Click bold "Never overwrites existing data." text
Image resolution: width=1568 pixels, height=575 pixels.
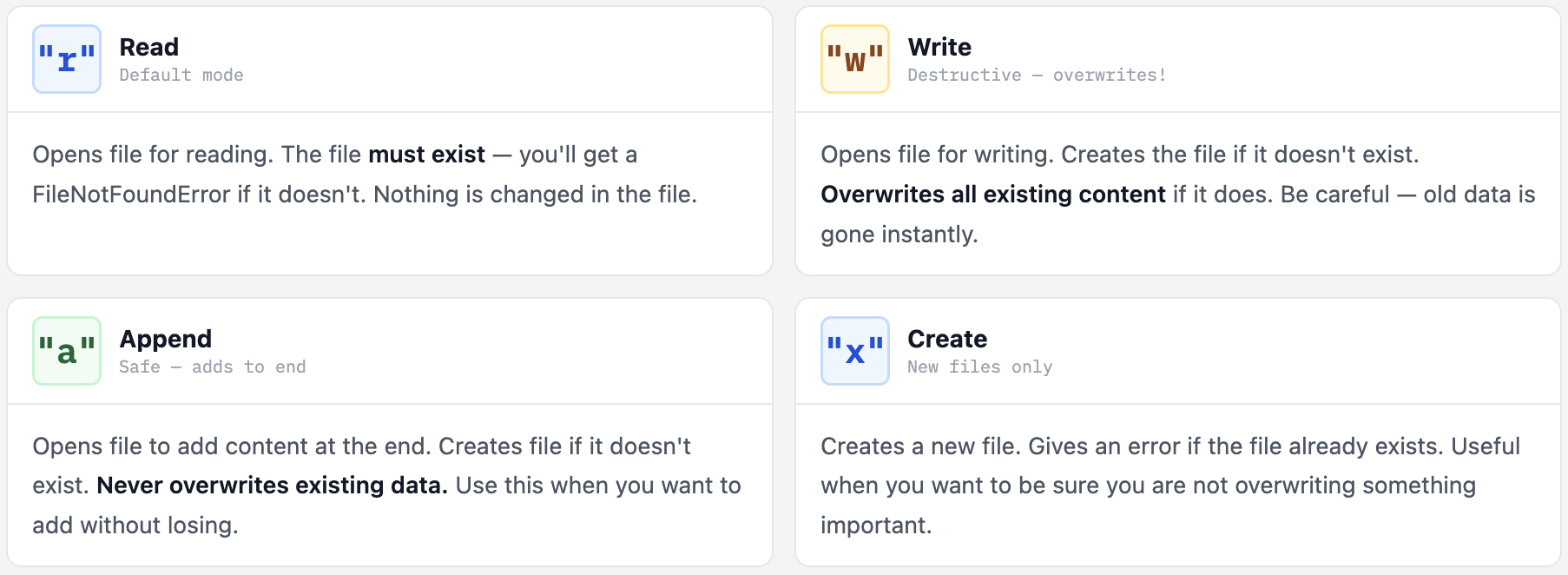pos(272,486)
